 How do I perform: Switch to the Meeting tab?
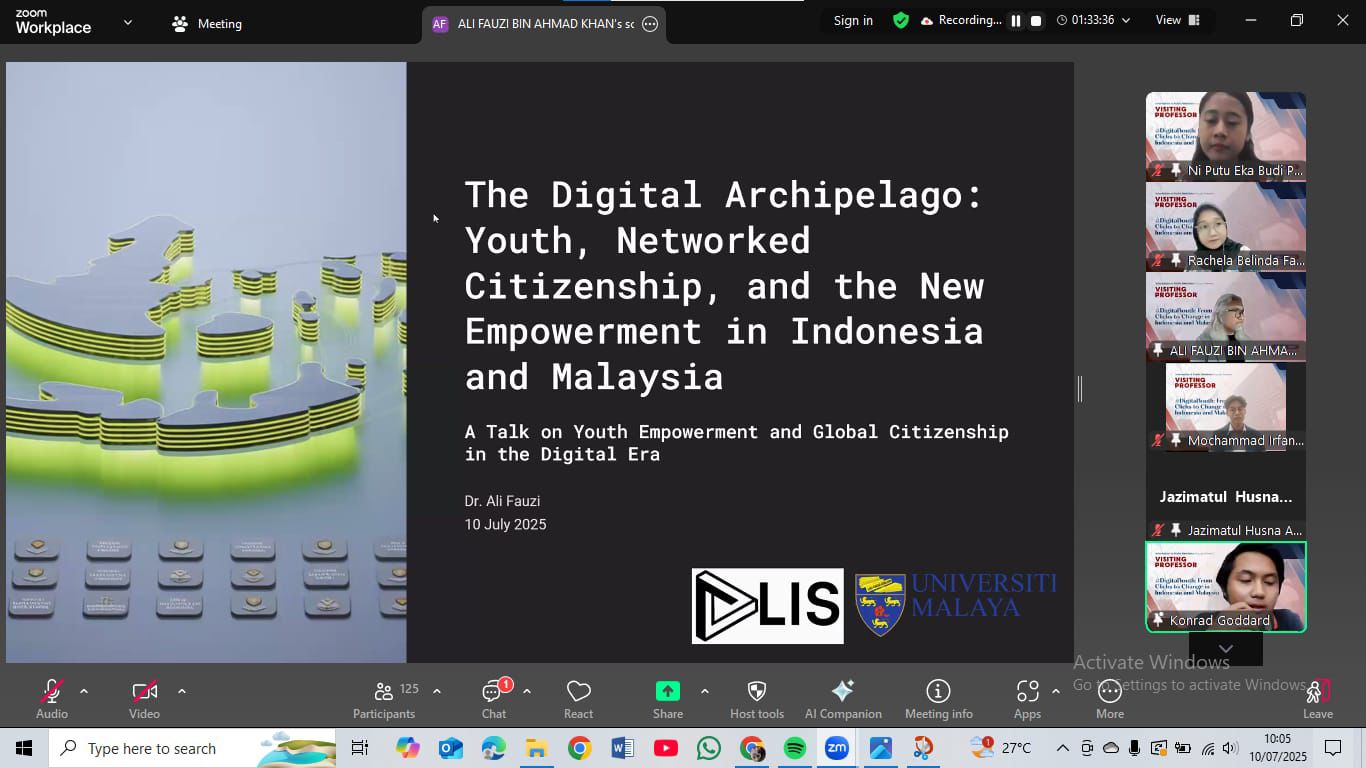(208, 24)
